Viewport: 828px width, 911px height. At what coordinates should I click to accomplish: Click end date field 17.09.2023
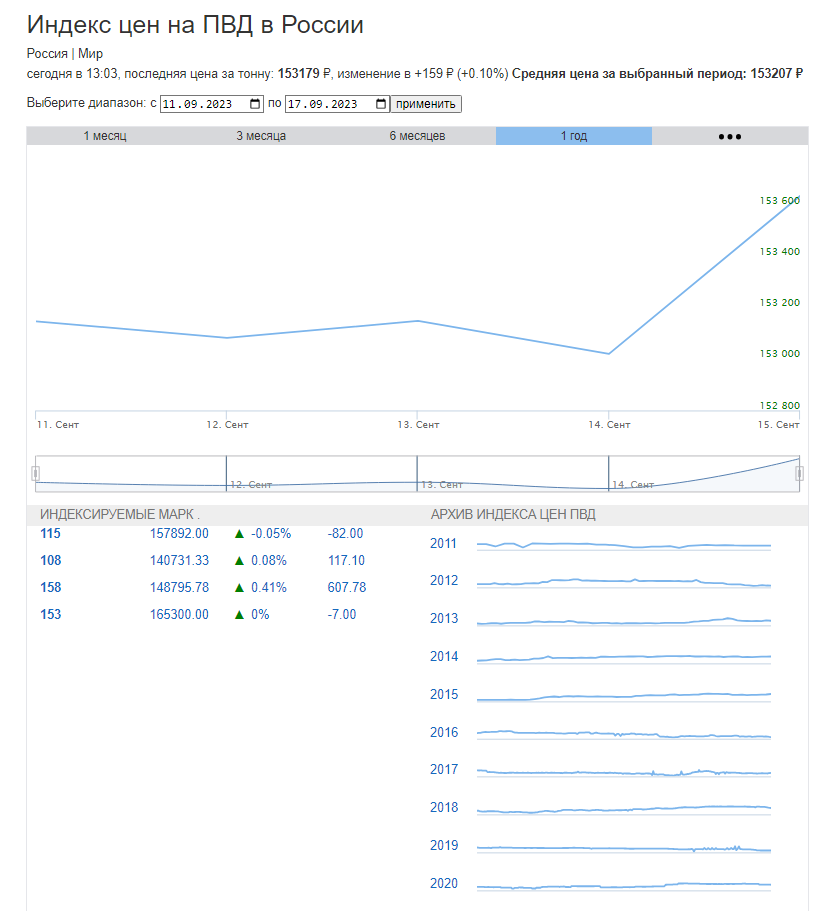337,104
